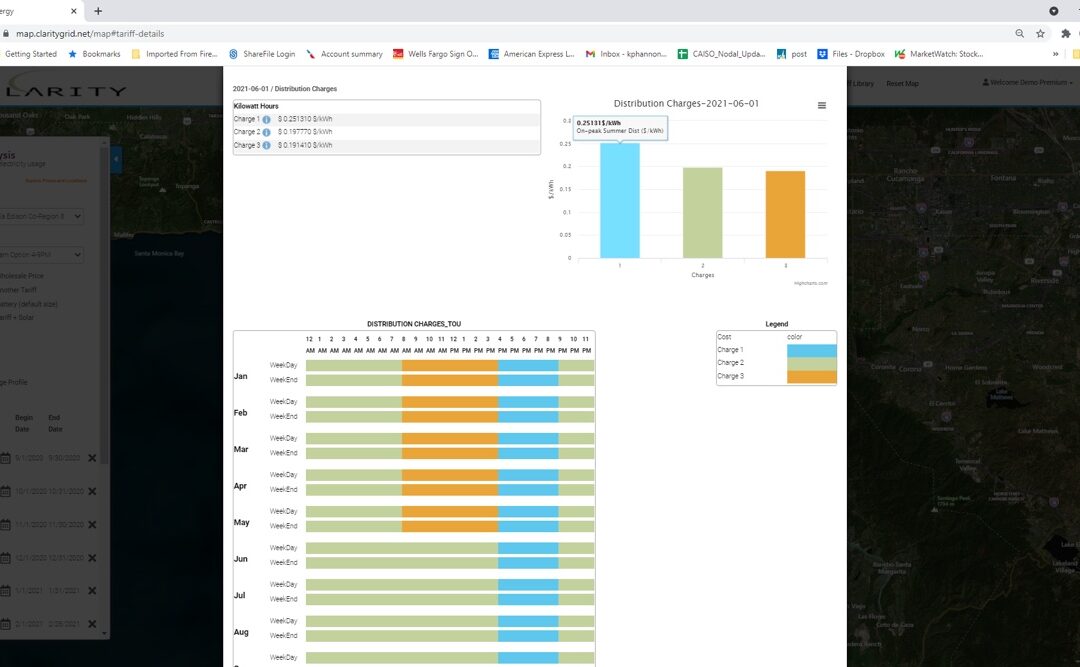Click Reset Map in the top navigation
Viewport: 1080px width, 667px height.
click(902, 83)
